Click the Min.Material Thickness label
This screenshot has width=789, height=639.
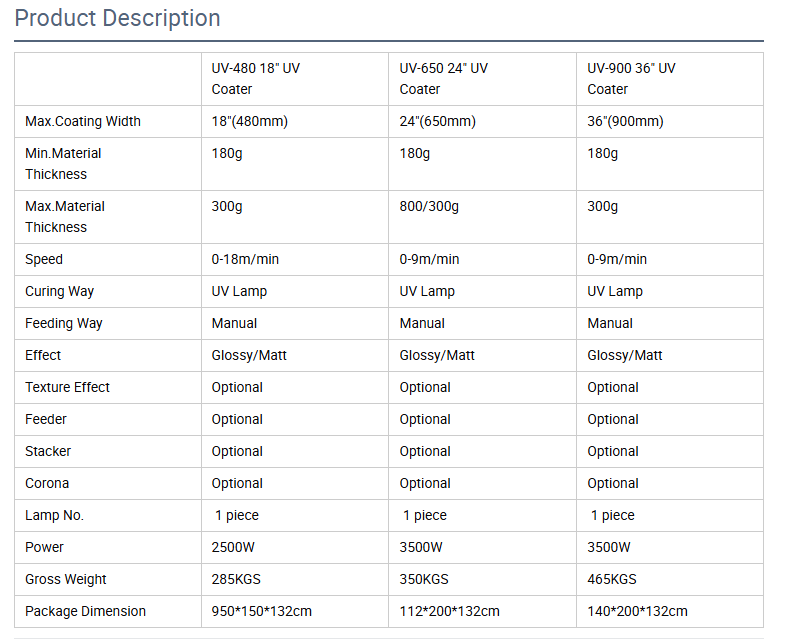click(63, 164)
